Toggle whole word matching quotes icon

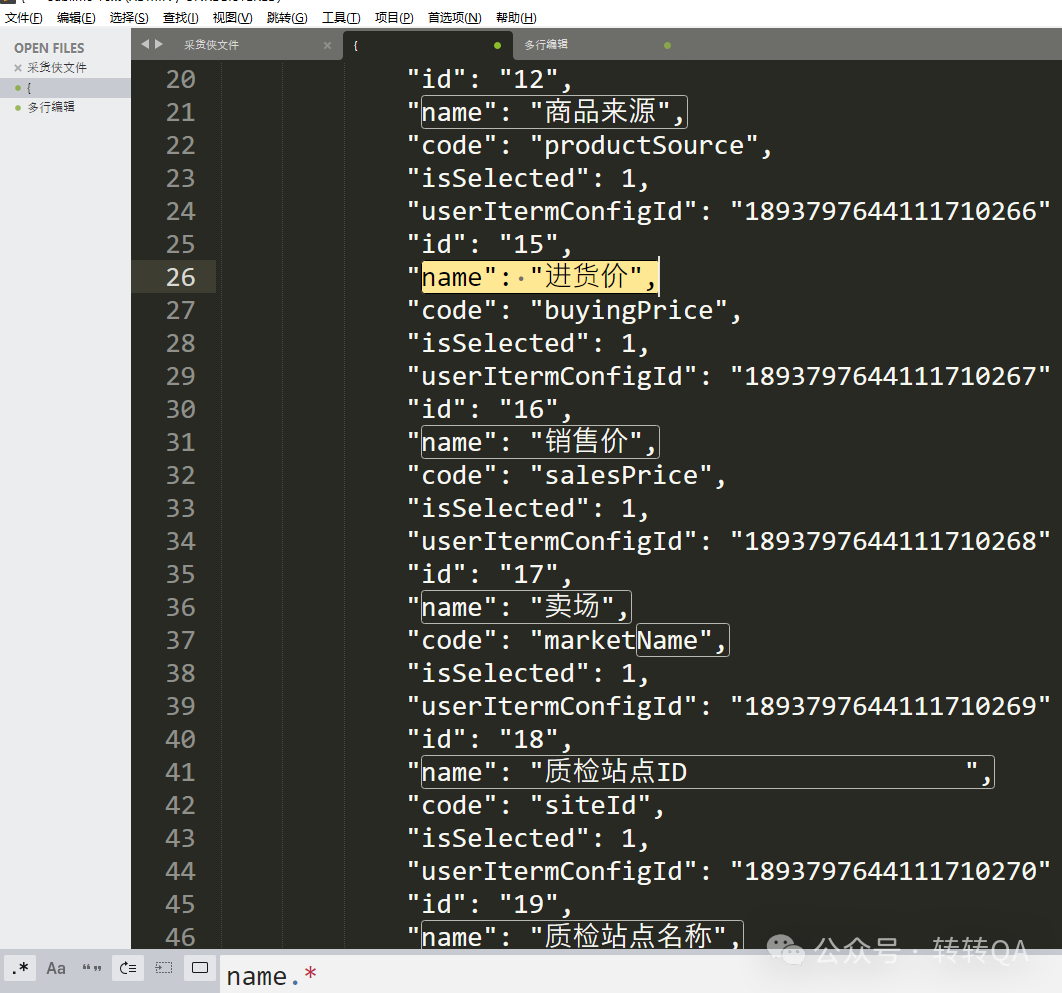[x=92, y=968]
